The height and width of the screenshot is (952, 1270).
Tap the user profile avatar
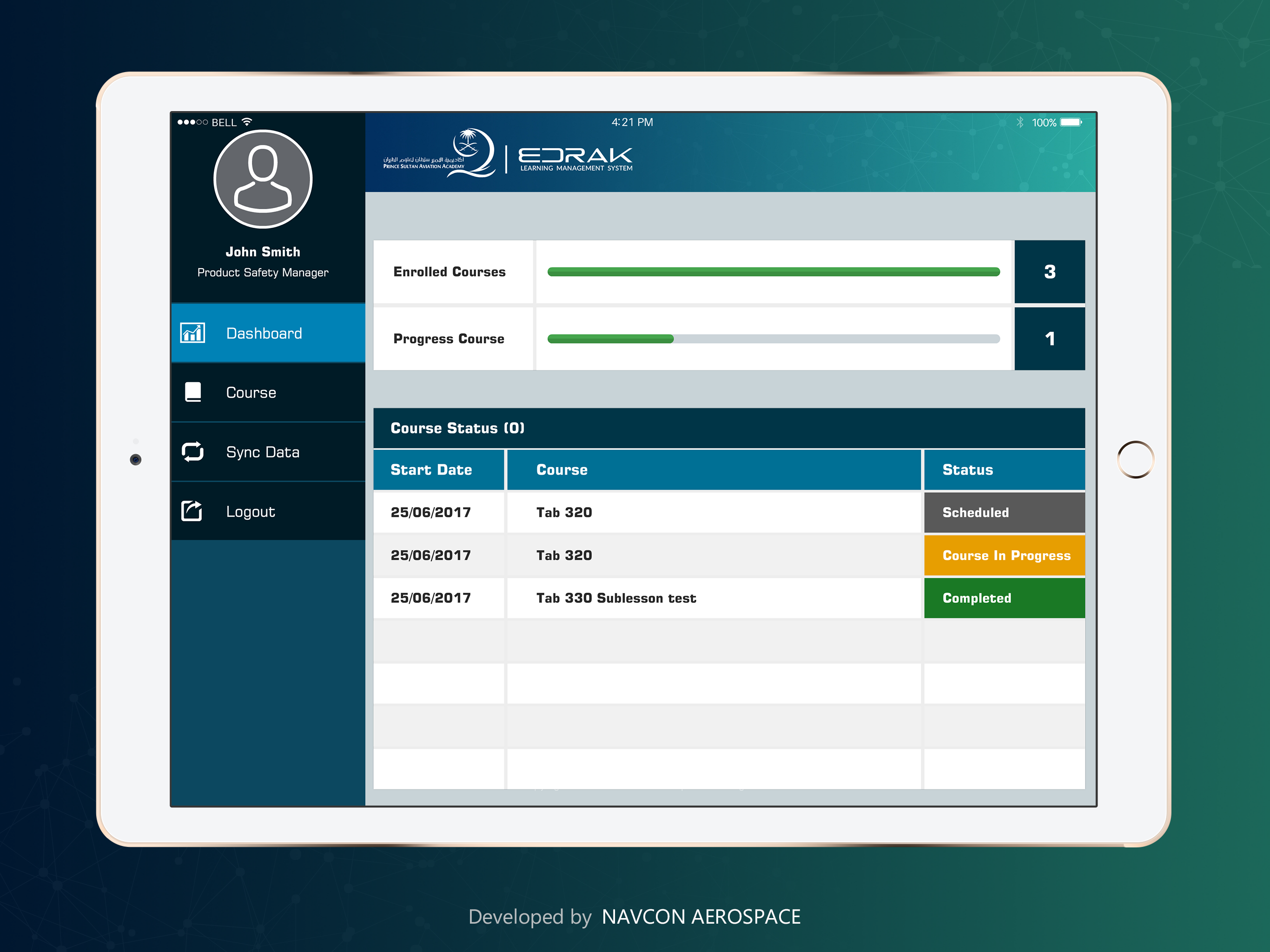(263, 179)
